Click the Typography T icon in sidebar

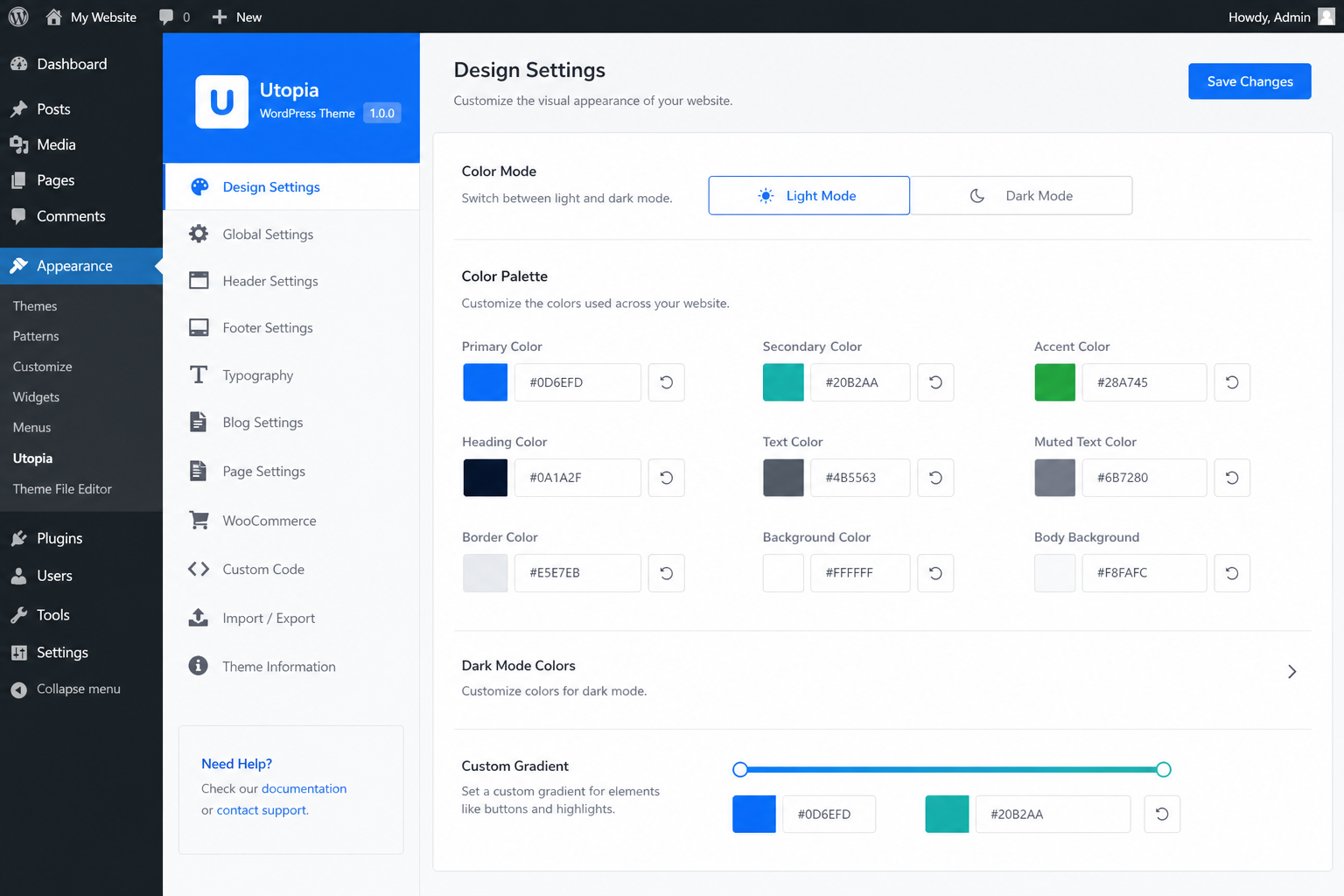[199, 375]
